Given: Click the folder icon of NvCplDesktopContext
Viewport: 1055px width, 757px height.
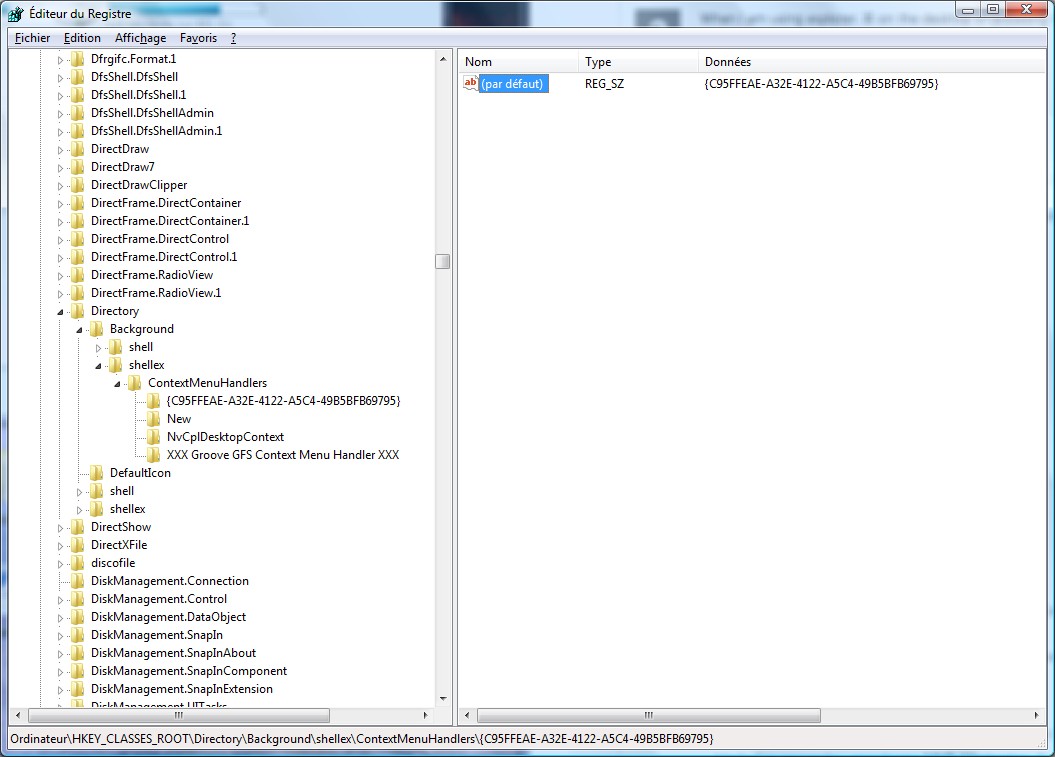Looking at the screenshot, I should point(153,437).
